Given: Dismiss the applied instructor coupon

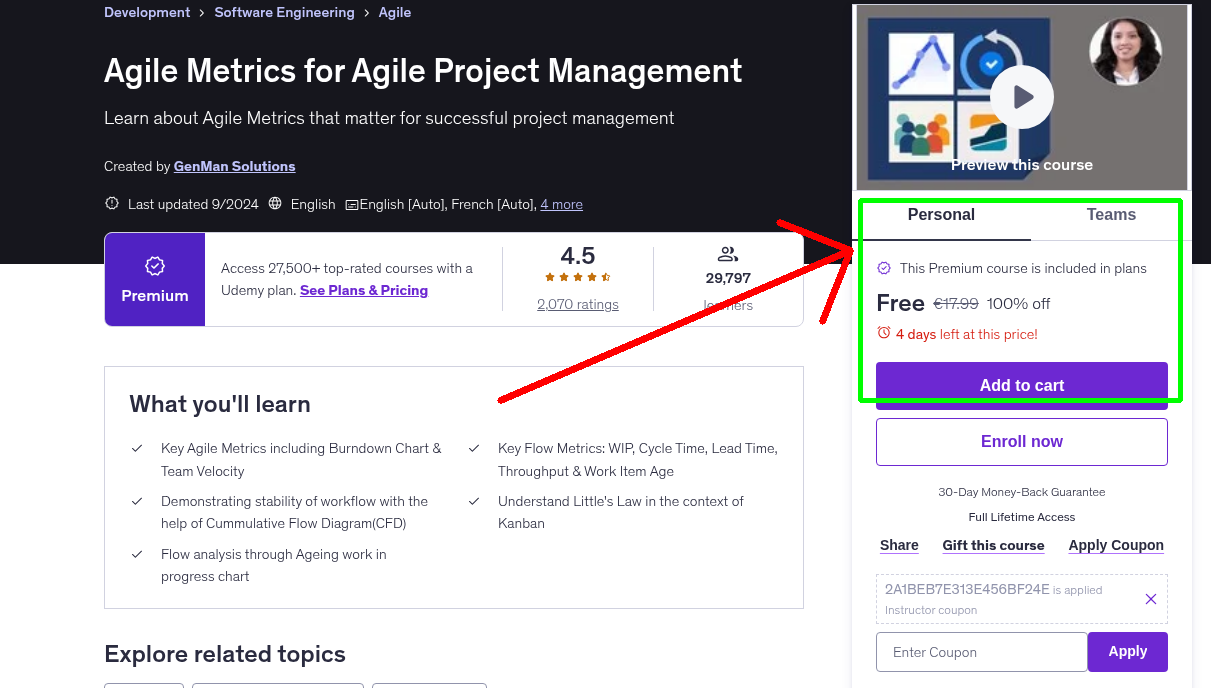Looking at the screenshot, I should 1150,598.
